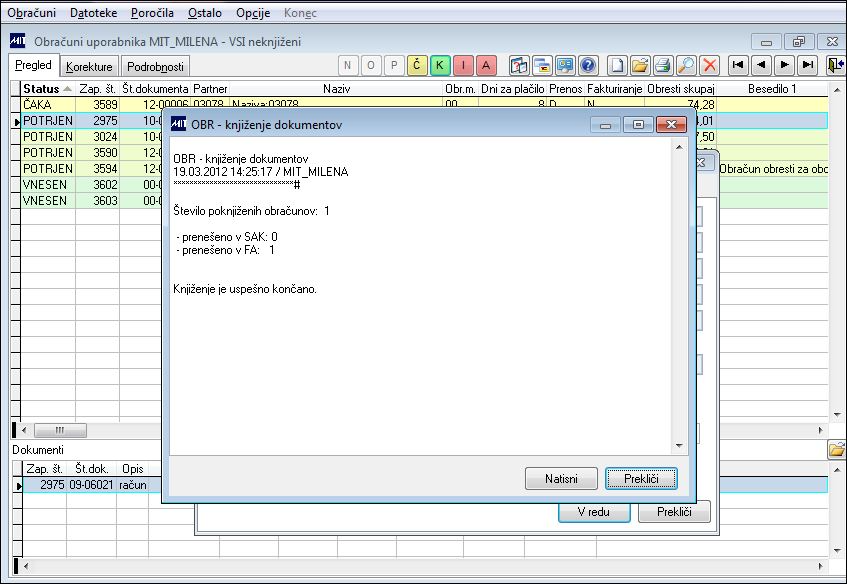Click the Obresti skupaj column header

(x=681, y=89)
